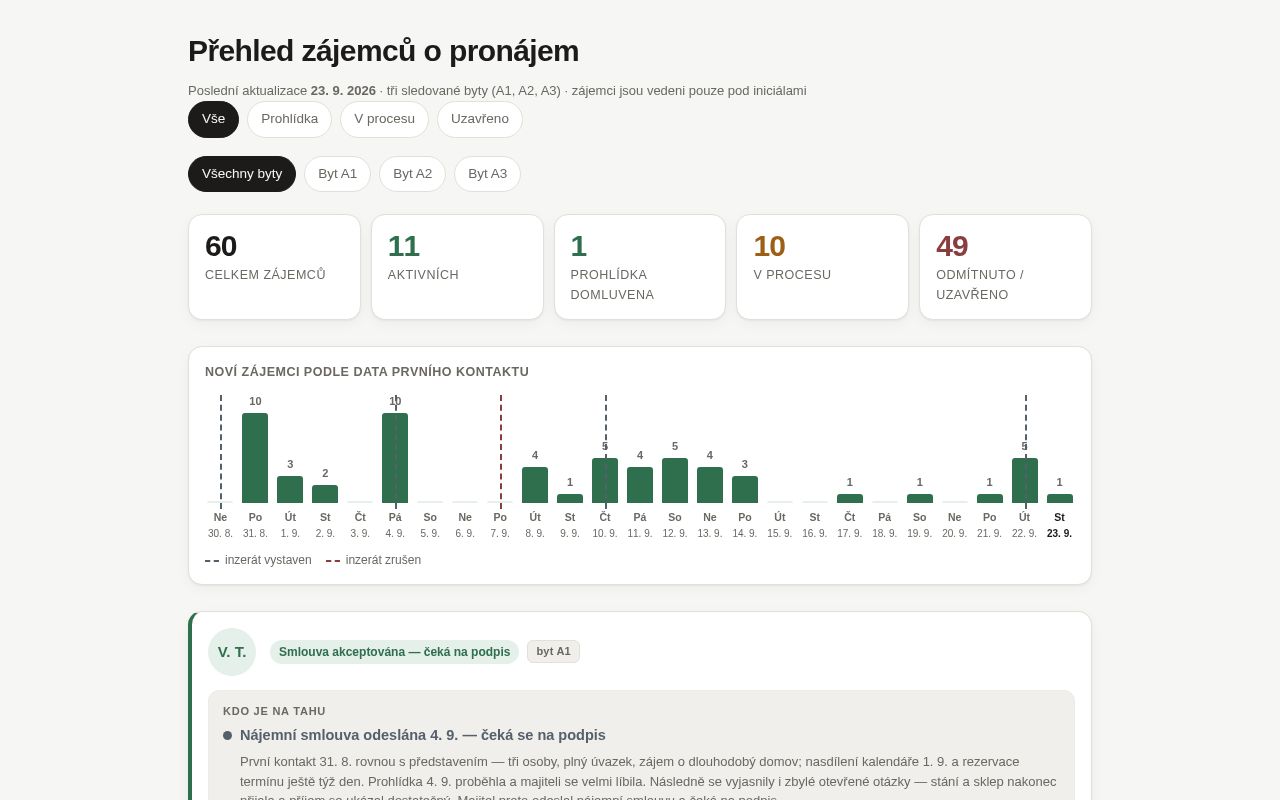Click the chart bar for Po 14. 9.

point(745,489)
